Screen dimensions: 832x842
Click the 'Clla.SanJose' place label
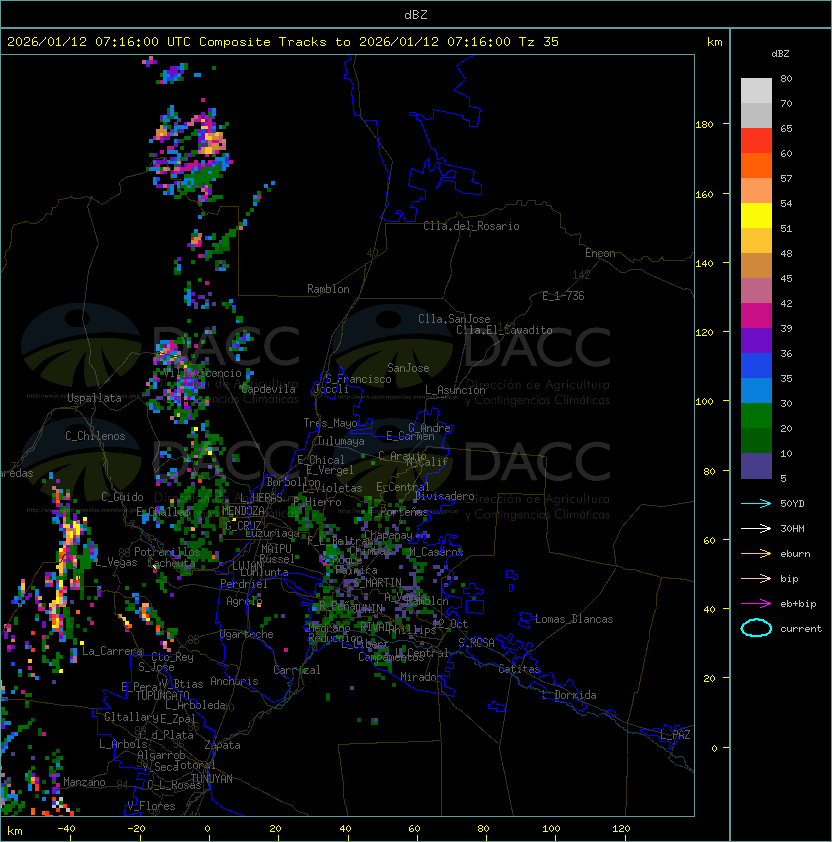pos(454,319)
